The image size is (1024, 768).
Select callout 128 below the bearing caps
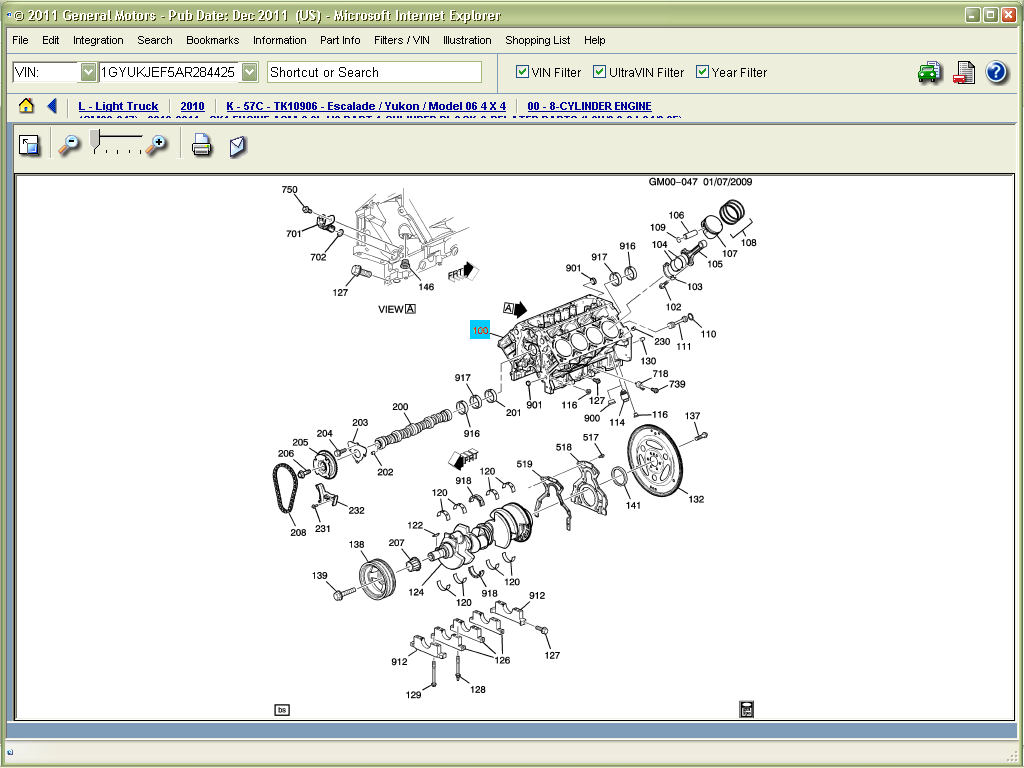478,689
